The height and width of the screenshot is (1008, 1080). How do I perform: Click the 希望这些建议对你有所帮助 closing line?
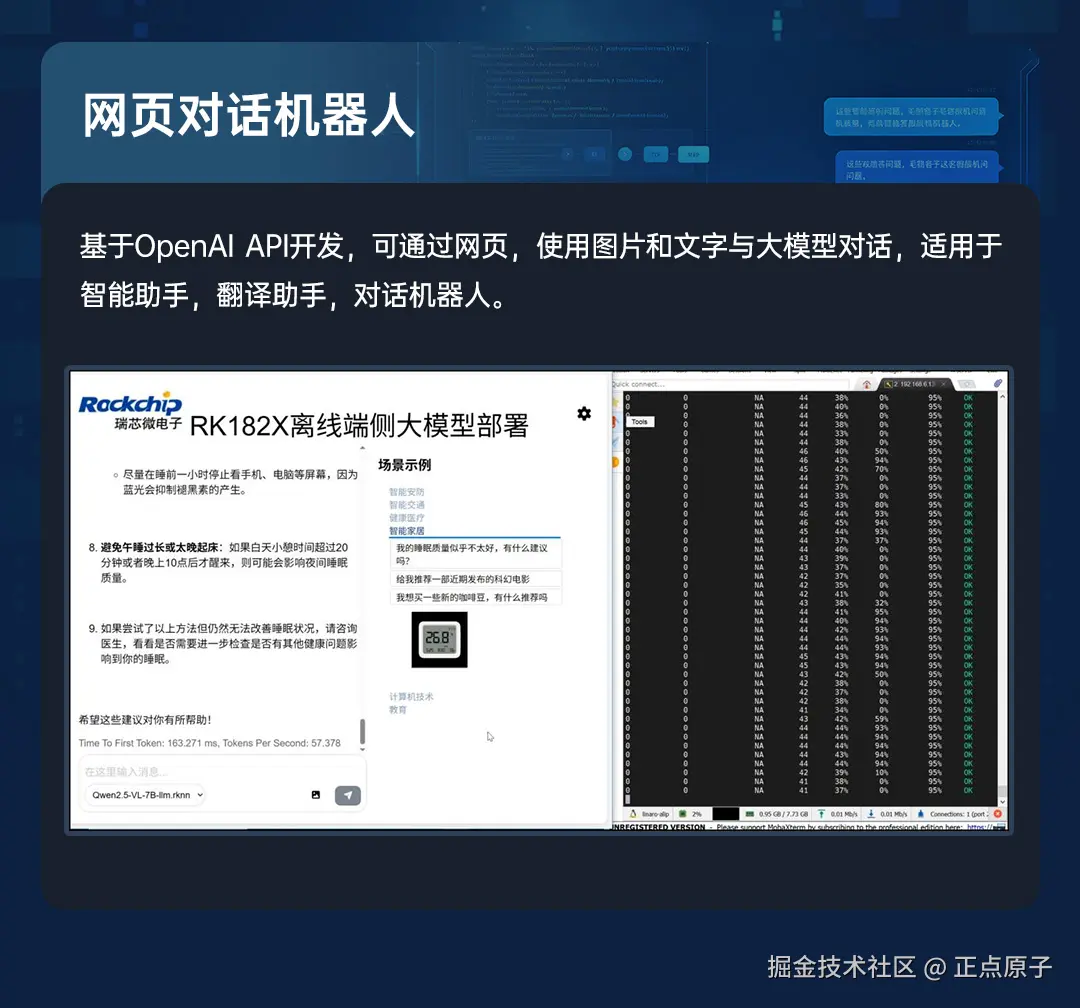[145, 719]
